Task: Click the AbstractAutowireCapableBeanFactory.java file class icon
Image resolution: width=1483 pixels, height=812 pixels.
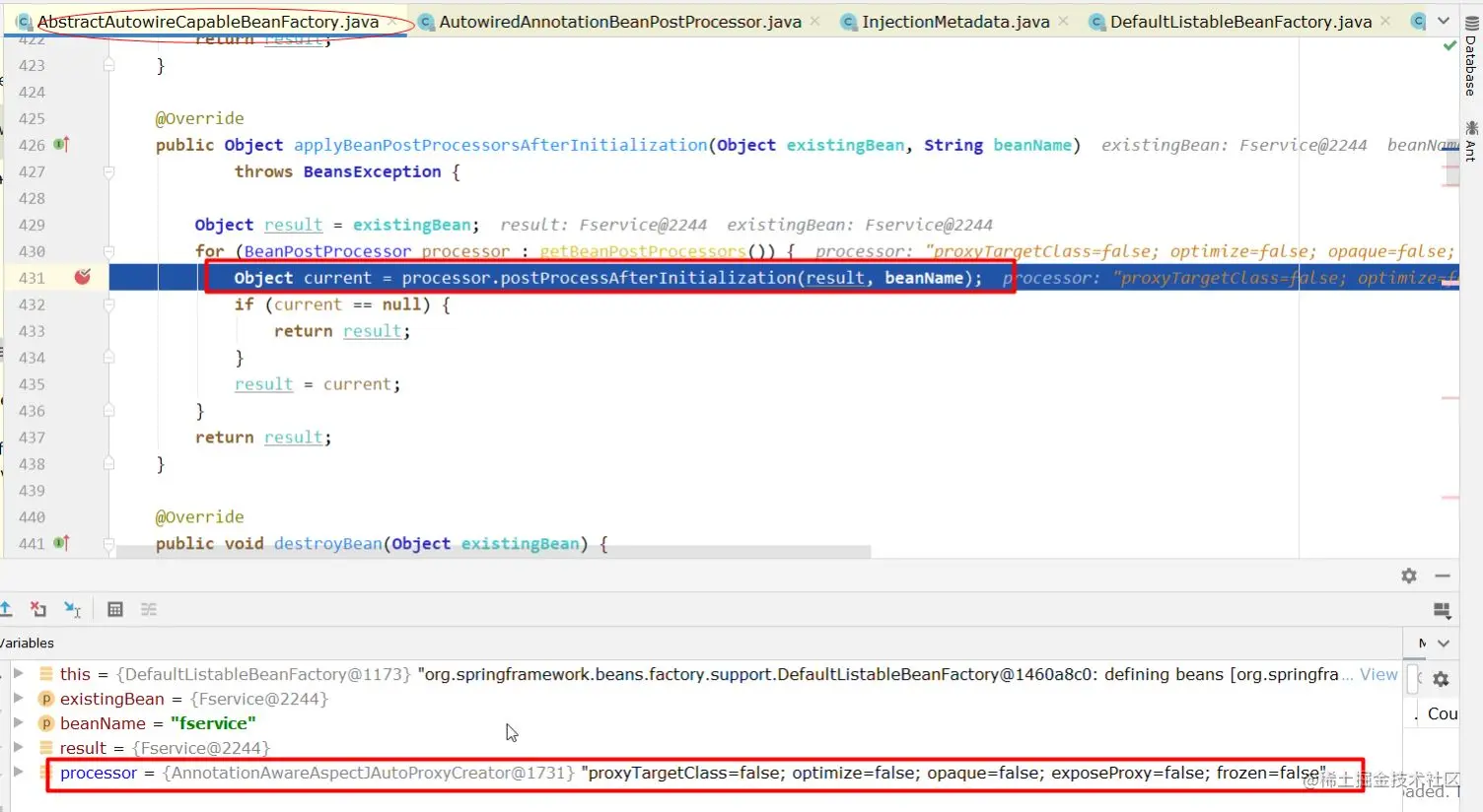Action: point(25,22)
